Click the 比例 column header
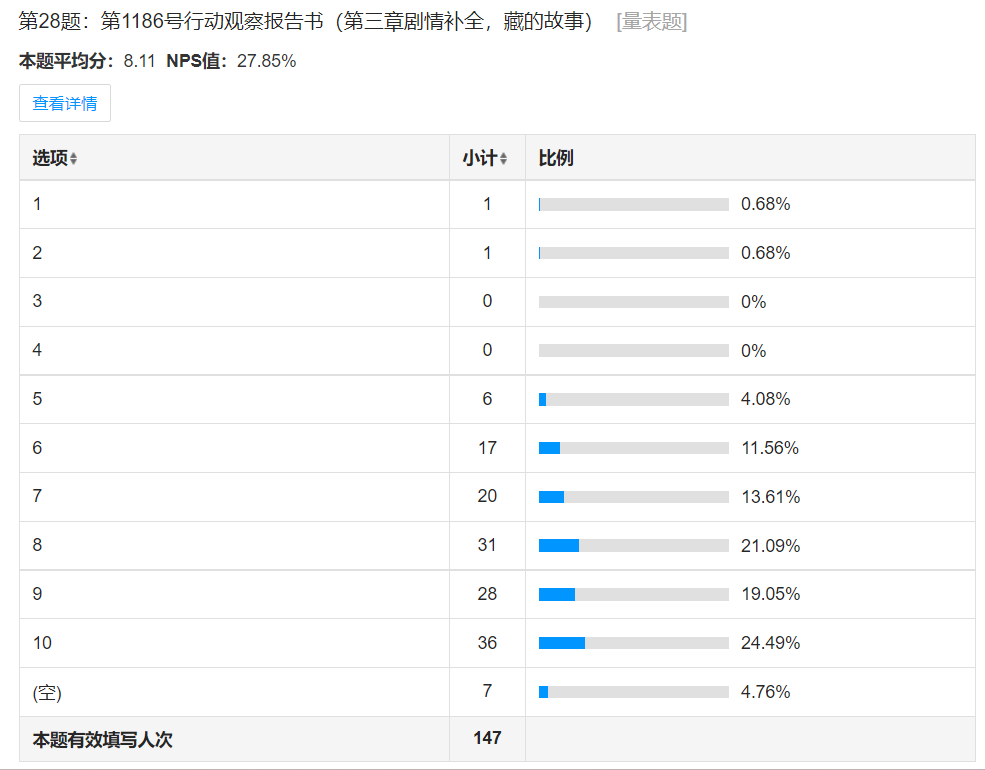This screenshot has height=770, width=985. 556,158
